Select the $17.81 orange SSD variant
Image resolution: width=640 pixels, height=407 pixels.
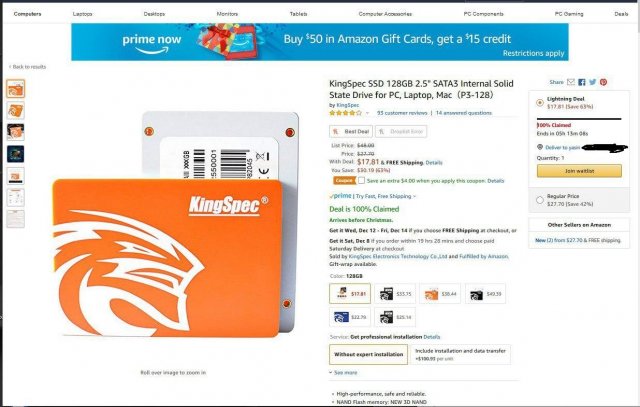350,294
